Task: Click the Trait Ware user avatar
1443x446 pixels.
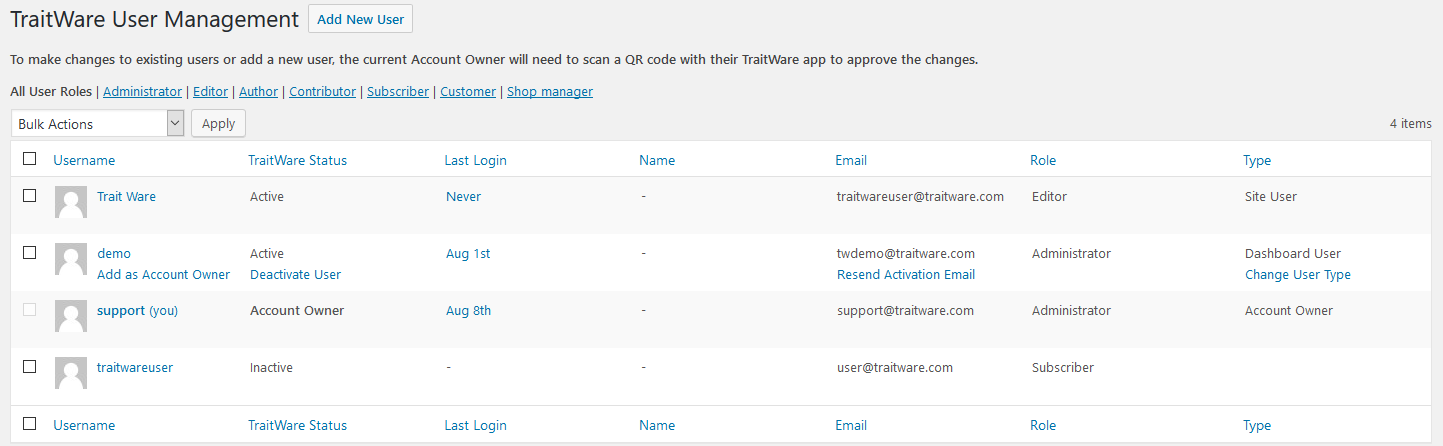Action: point(70,202)
